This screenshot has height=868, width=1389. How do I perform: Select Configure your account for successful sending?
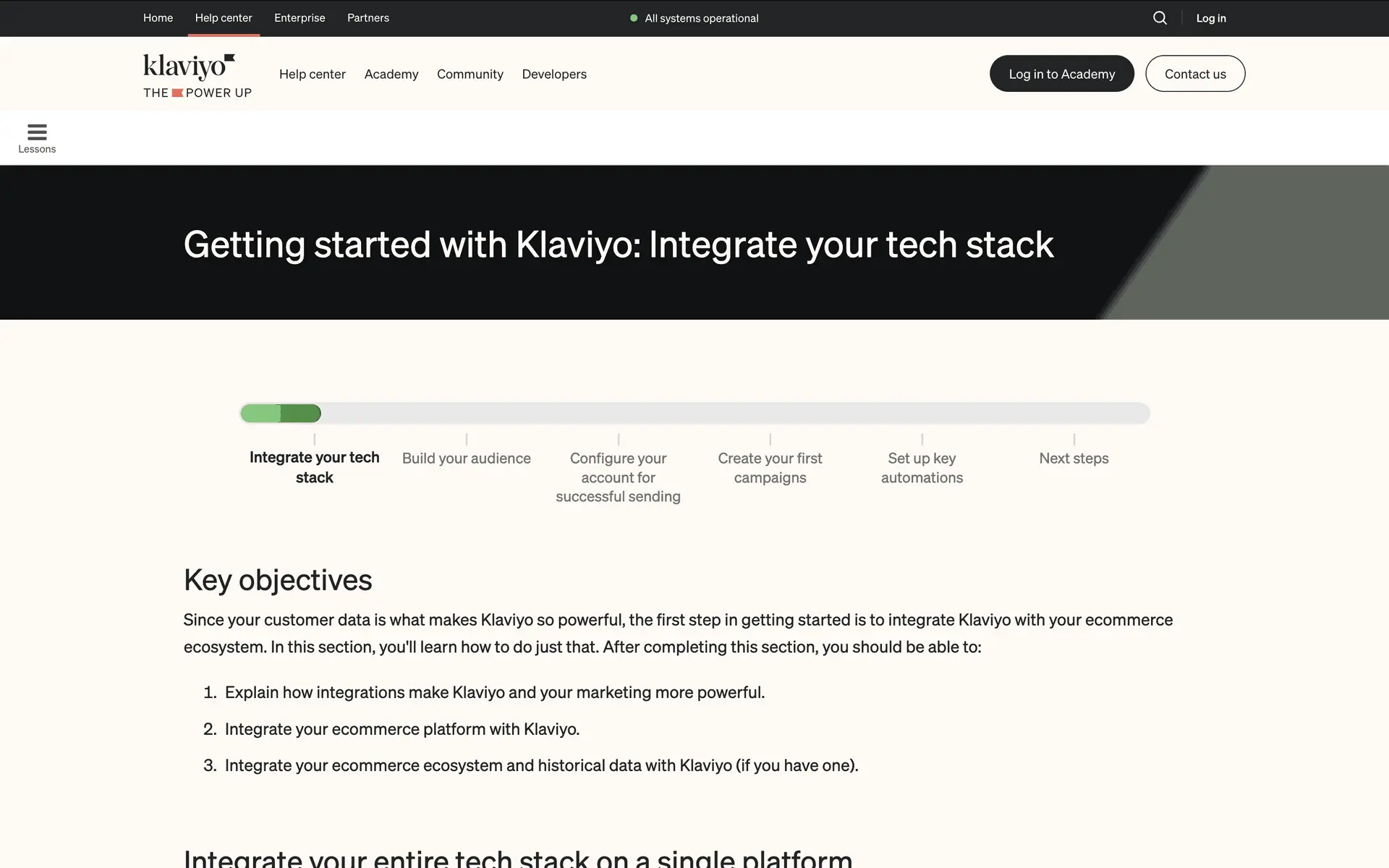(618, 477)
